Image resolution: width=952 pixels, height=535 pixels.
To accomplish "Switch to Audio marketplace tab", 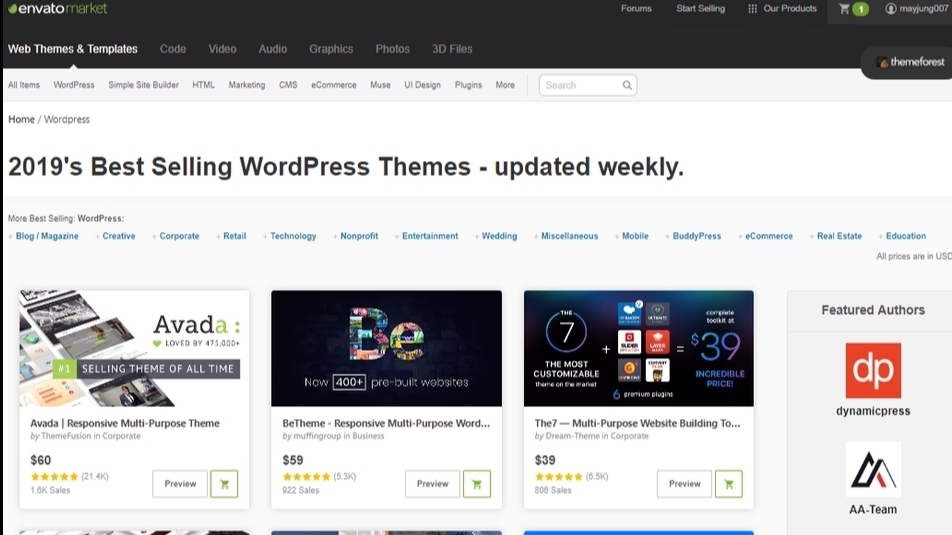I will tap(273, 49).
